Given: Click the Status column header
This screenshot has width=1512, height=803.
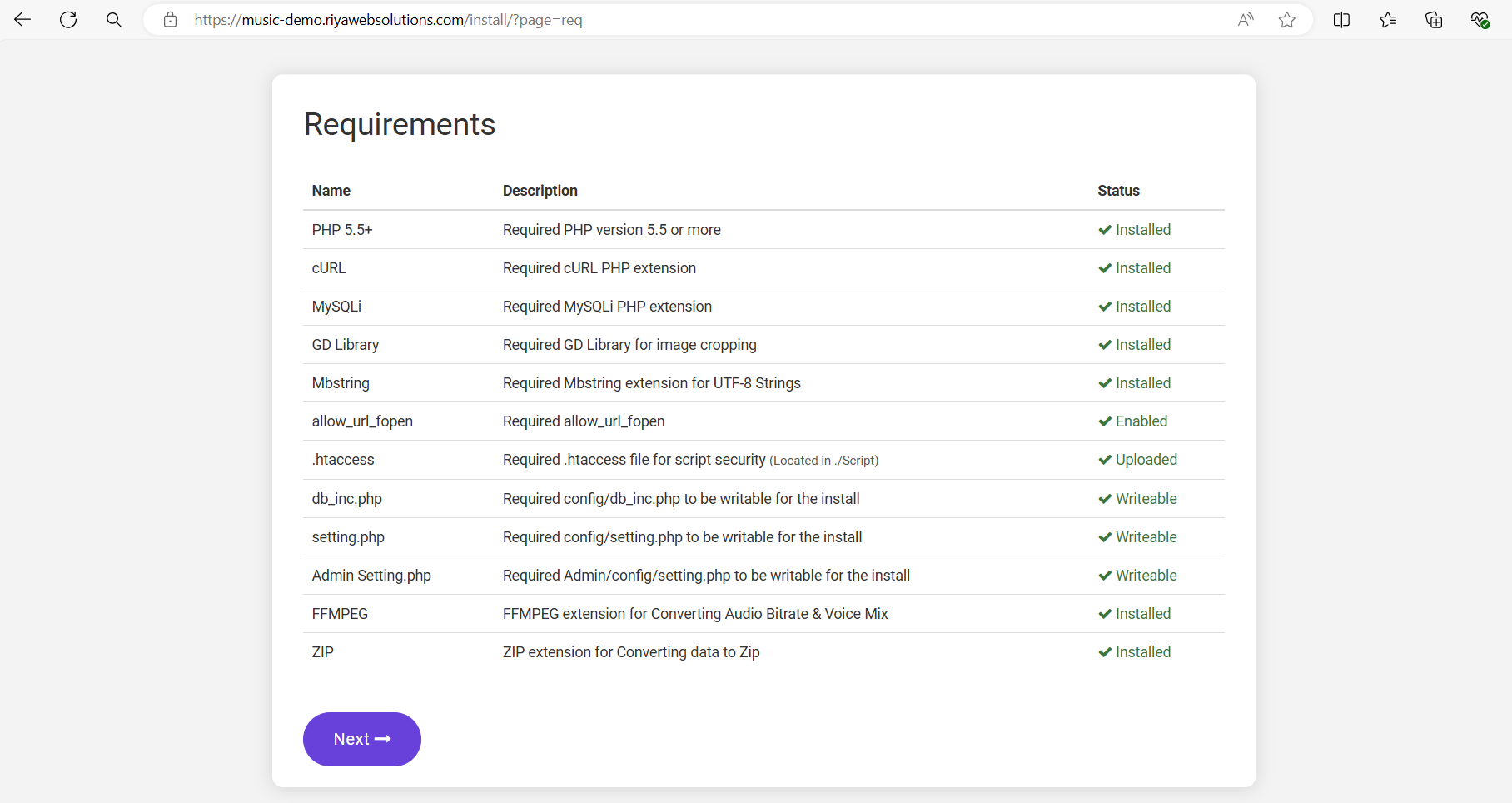Looking at the screenshot, I should pos(1118,191).
